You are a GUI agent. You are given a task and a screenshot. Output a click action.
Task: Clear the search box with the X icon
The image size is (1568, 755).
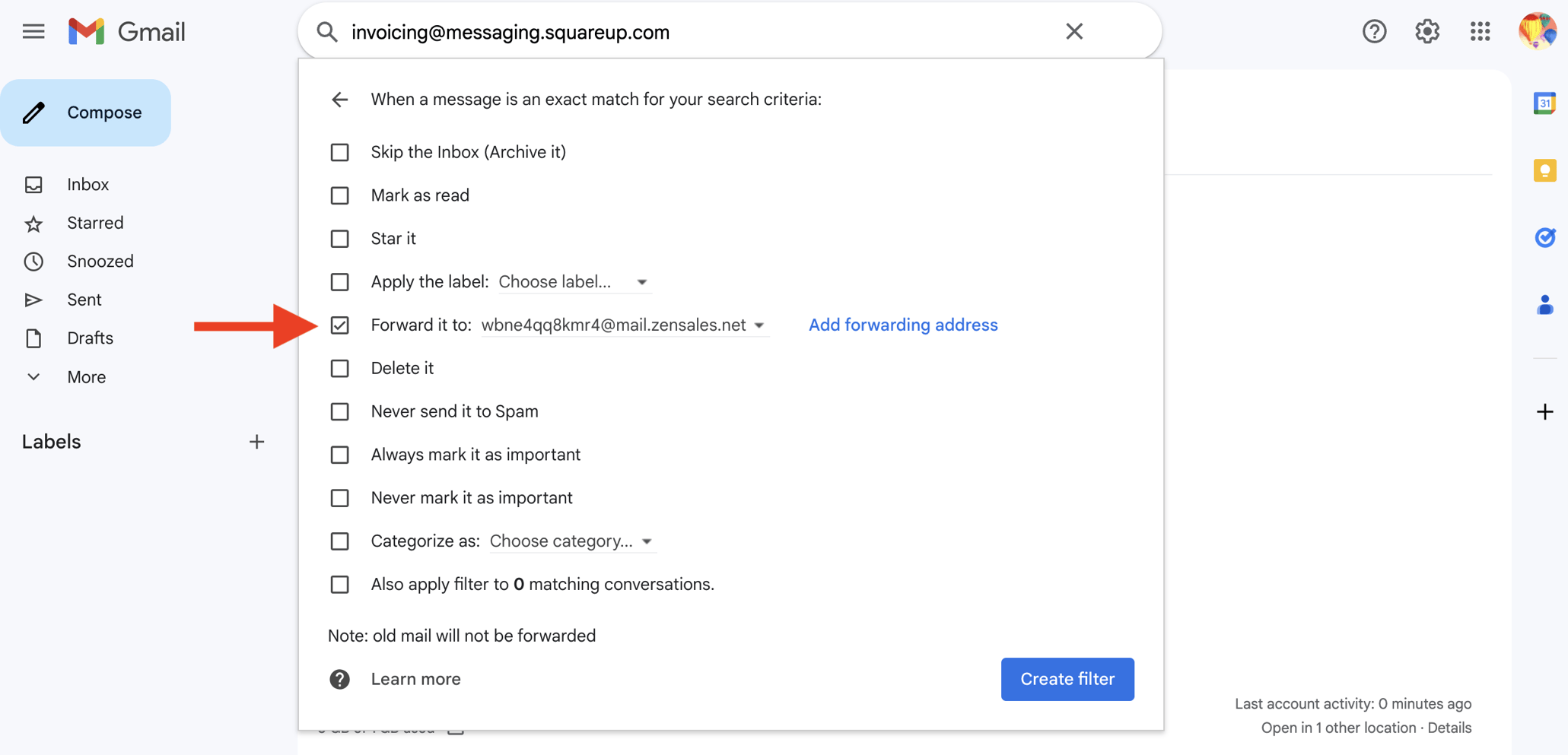pyautogui.click(x=1073, y=31)
